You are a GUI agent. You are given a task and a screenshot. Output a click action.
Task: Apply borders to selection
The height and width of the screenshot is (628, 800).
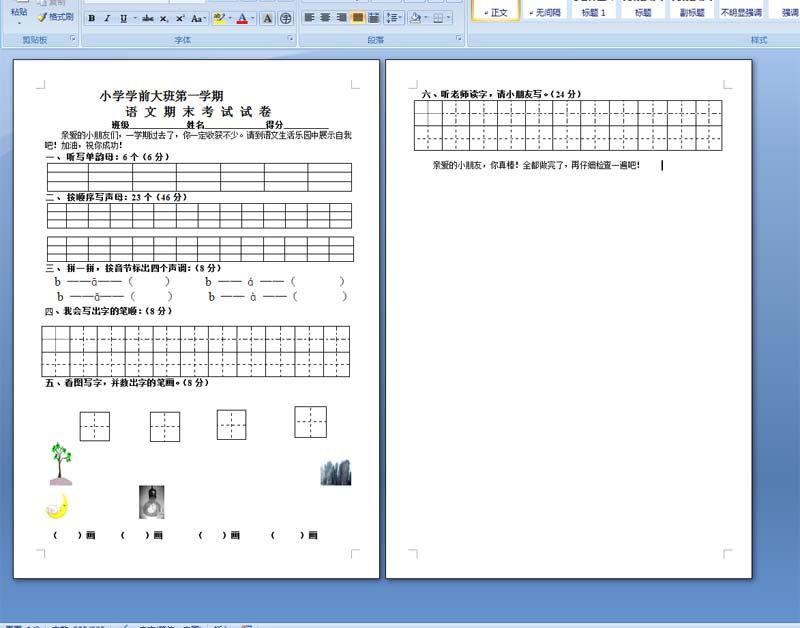click(x=438, y=18)
